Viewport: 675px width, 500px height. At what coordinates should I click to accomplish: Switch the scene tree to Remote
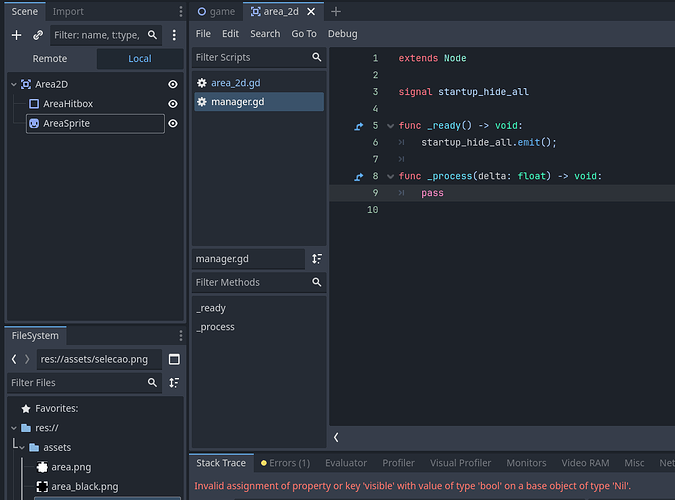click(50, 59)
